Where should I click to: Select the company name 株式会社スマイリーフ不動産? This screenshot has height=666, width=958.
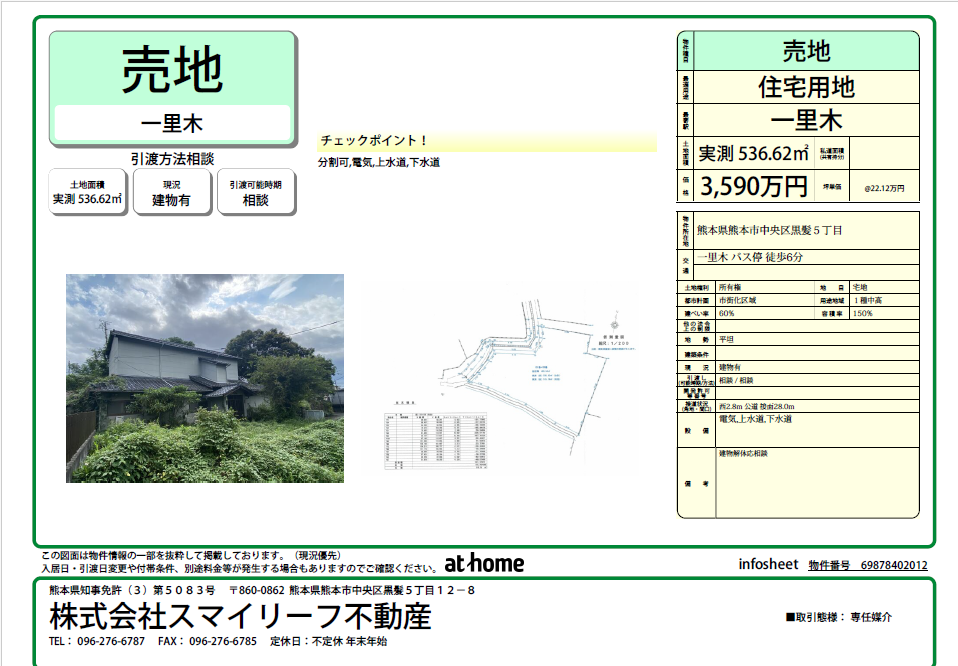240,615
